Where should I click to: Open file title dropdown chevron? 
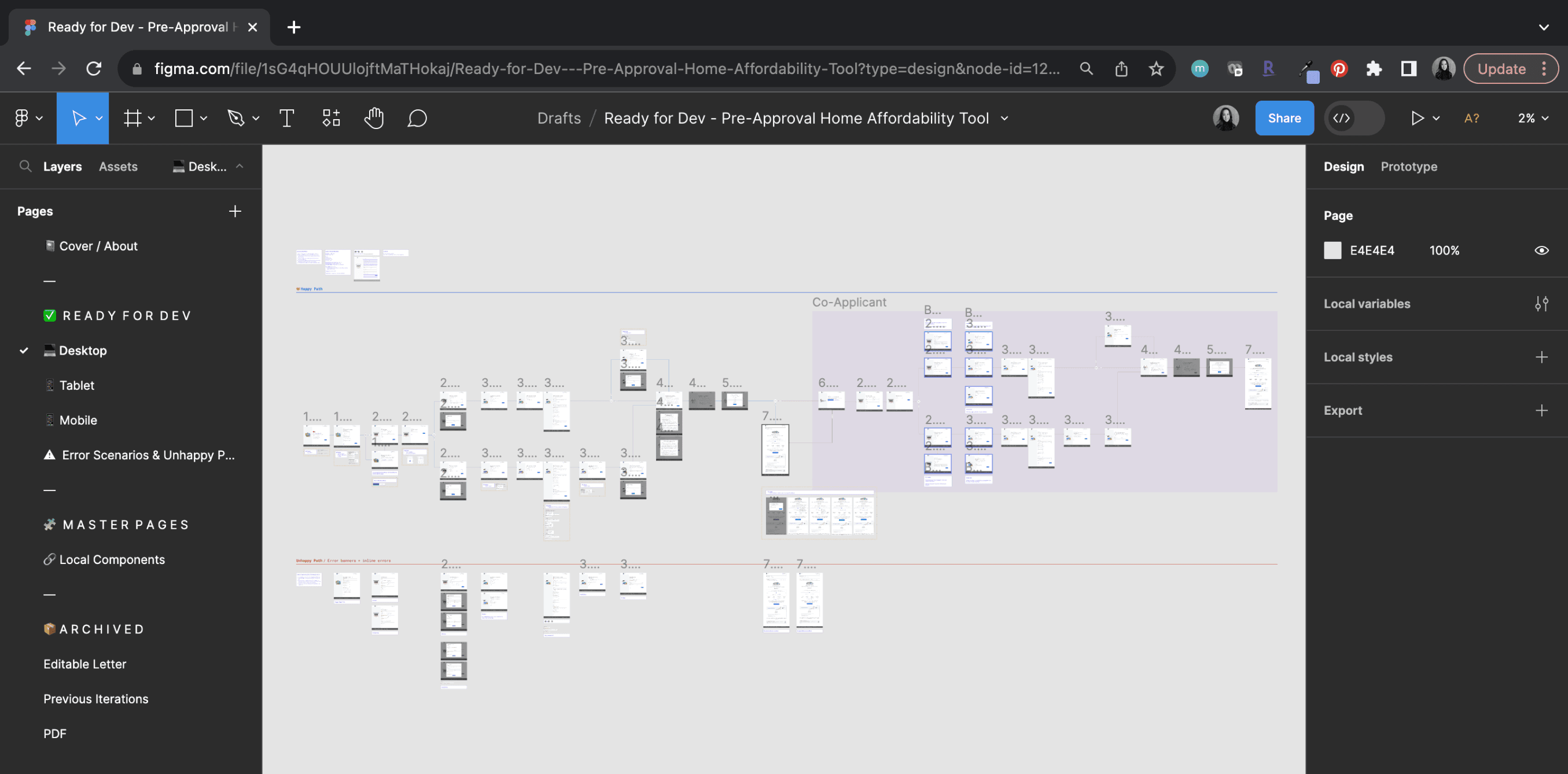[x=1004, y=118]
